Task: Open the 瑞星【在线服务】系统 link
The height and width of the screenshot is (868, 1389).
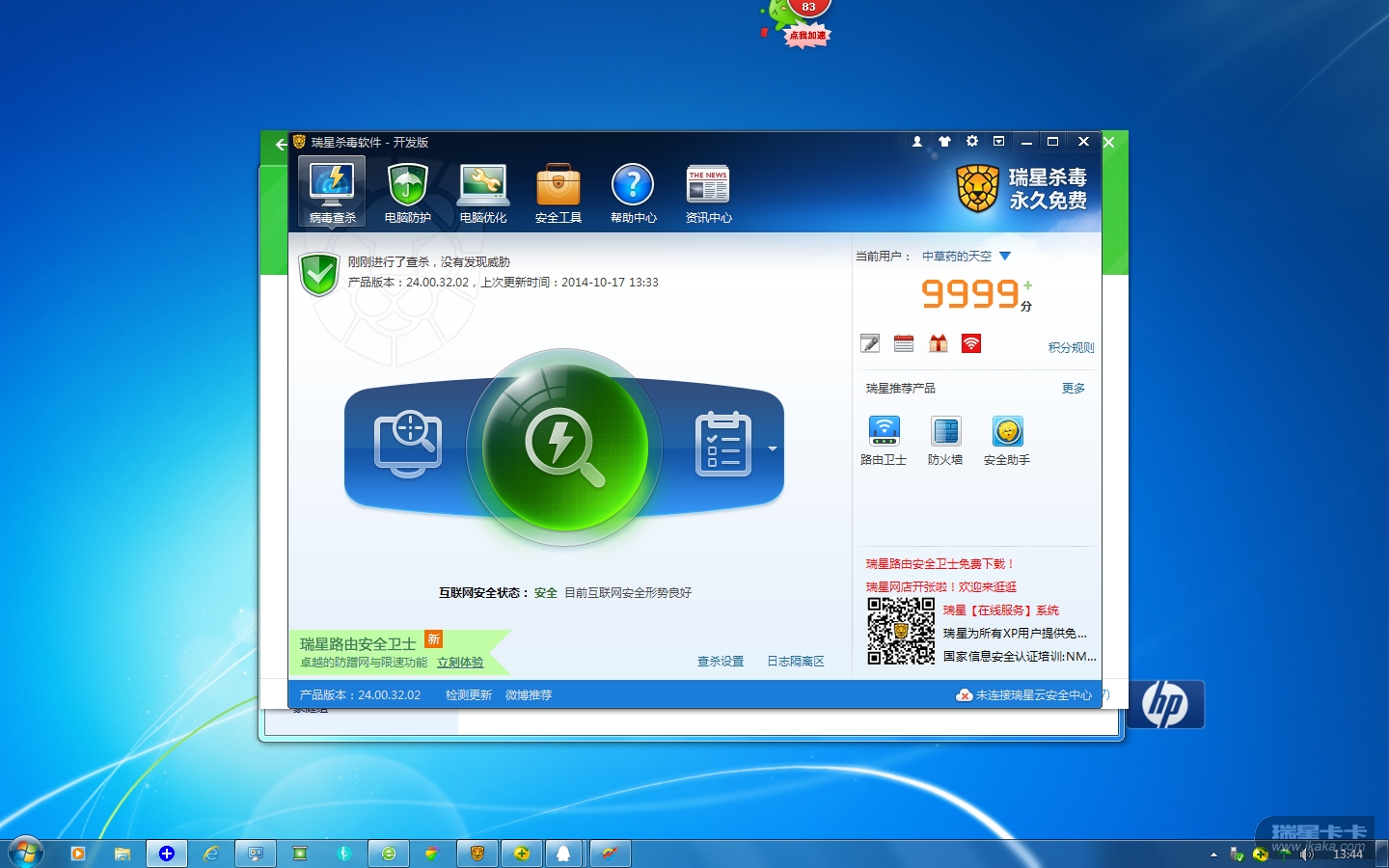Action: tap(1001, 610)
